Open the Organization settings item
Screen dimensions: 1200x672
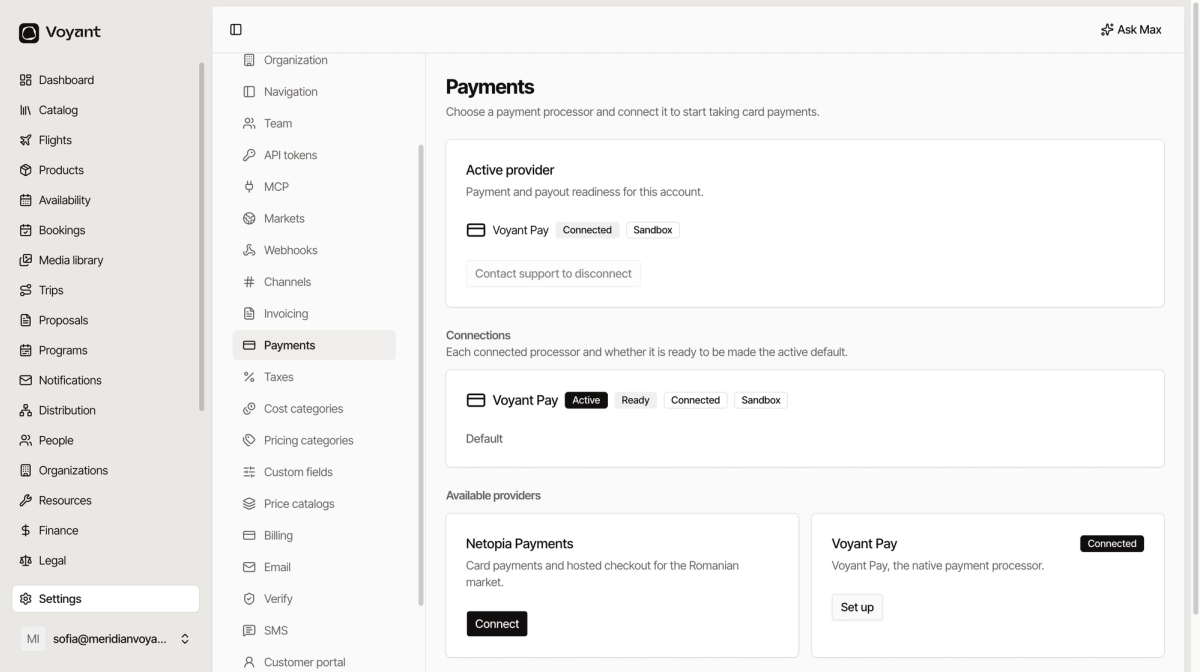[x=314, y=60]
